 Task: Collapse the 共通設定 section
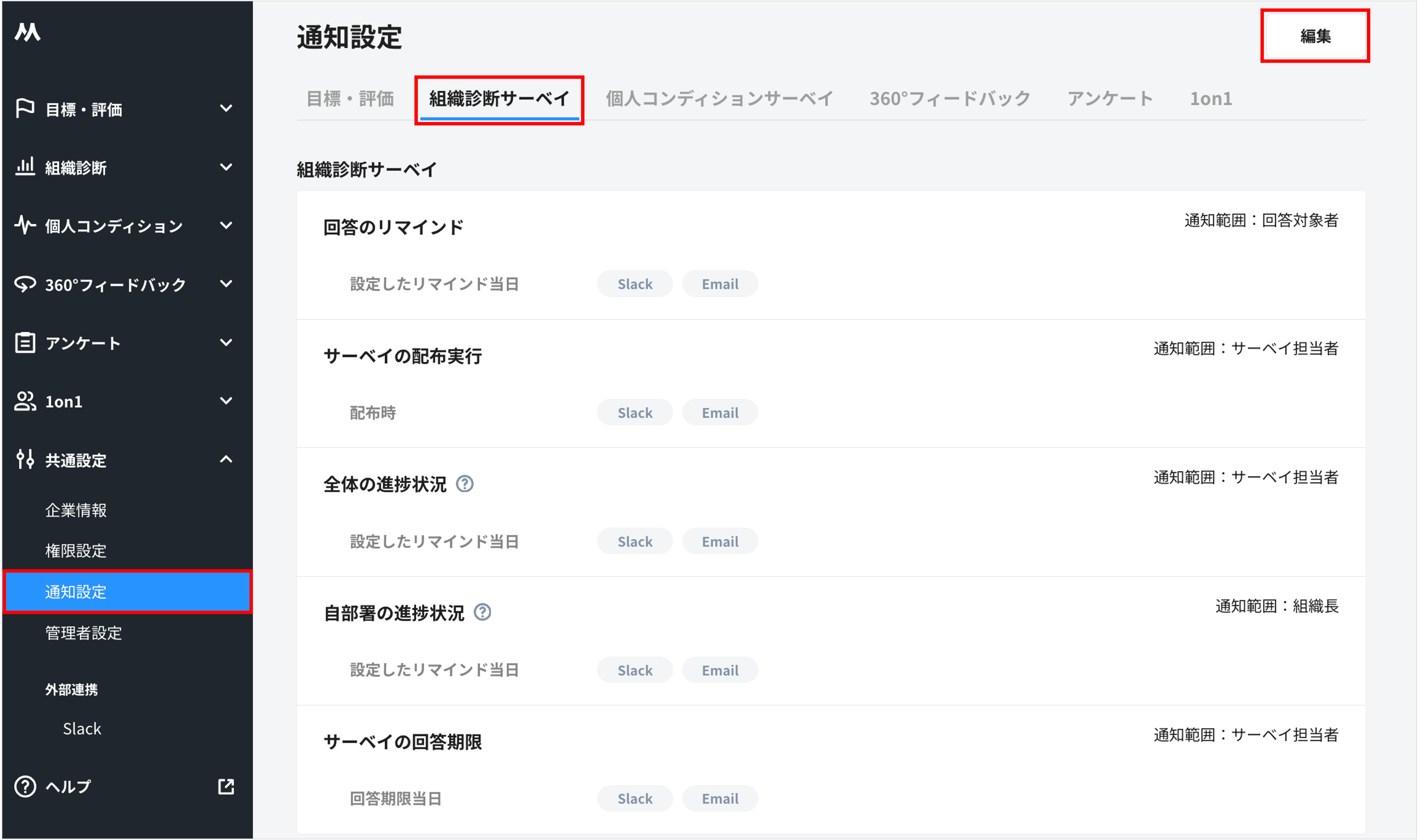[226, 460]
